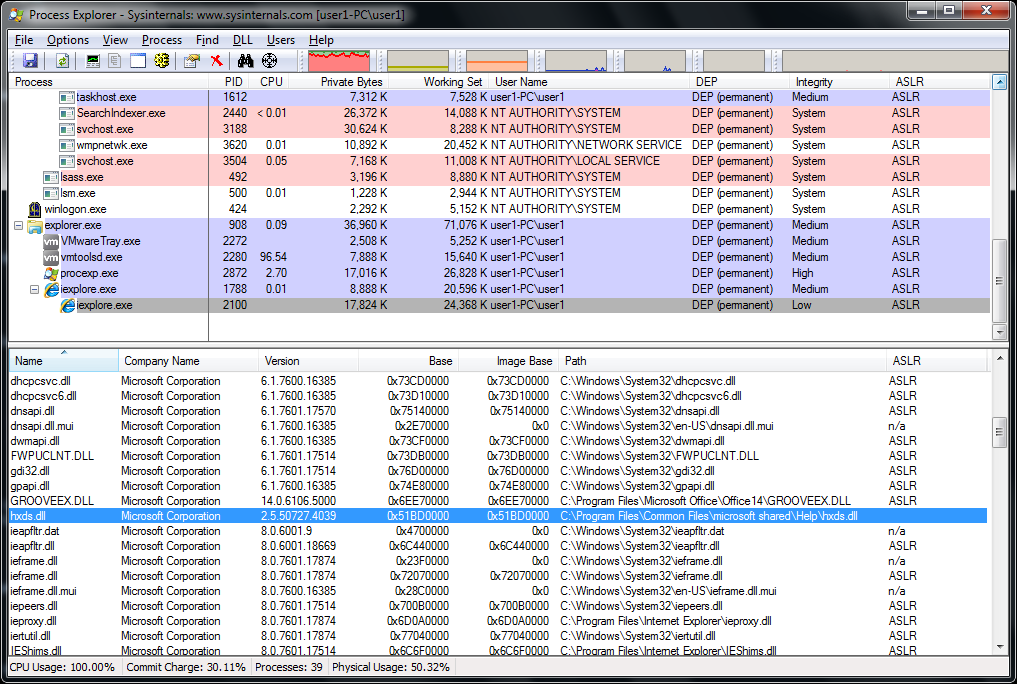This screenshot has height=684, width=1017.
Task: Select the dnsapi.dll.mui row
Action: (x=498, y=426)
